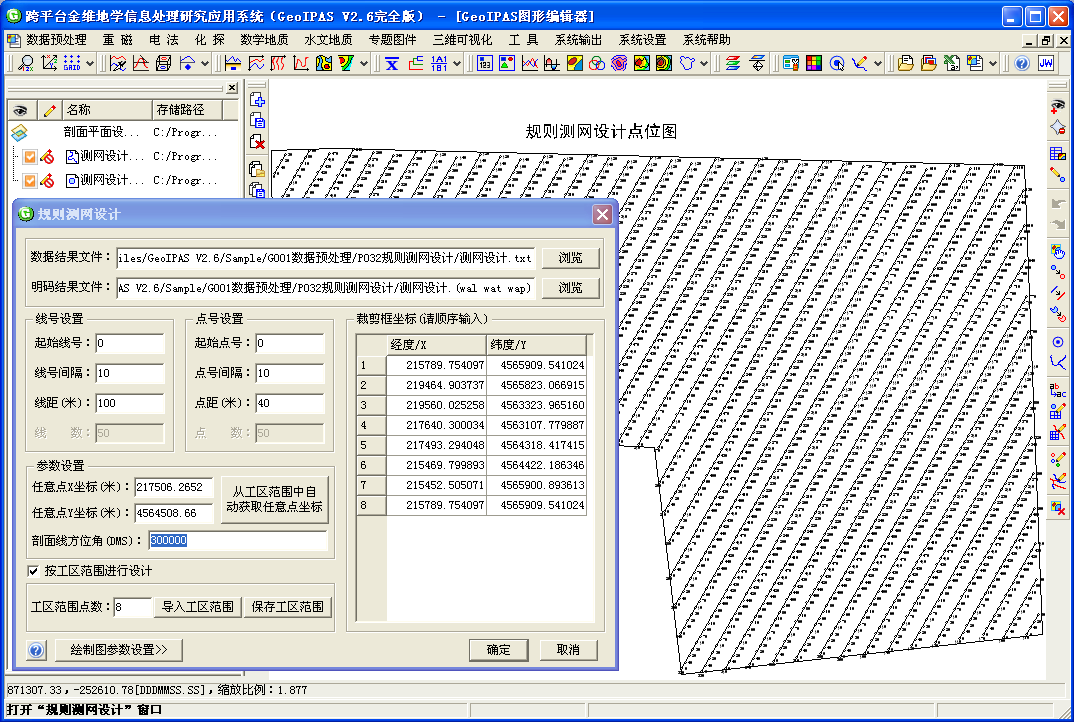Click the colored grid palette toolbar icon
The image size is (1074, 722).
814,64
